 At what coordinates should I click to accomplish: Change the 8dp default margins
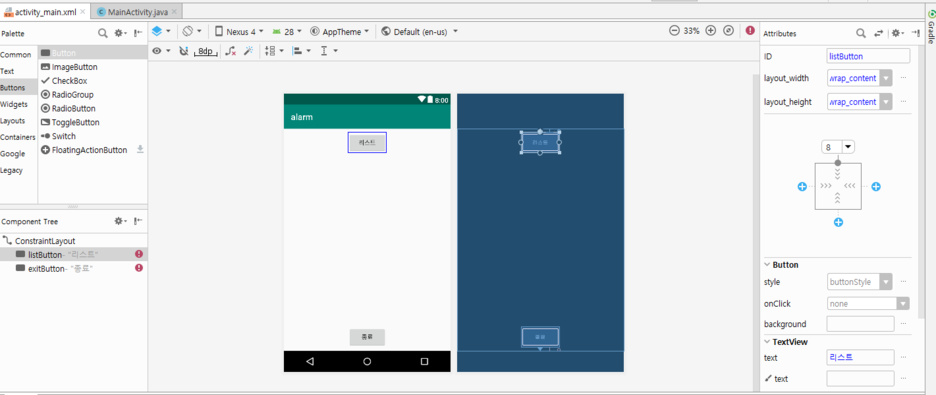tap(205, 51)
